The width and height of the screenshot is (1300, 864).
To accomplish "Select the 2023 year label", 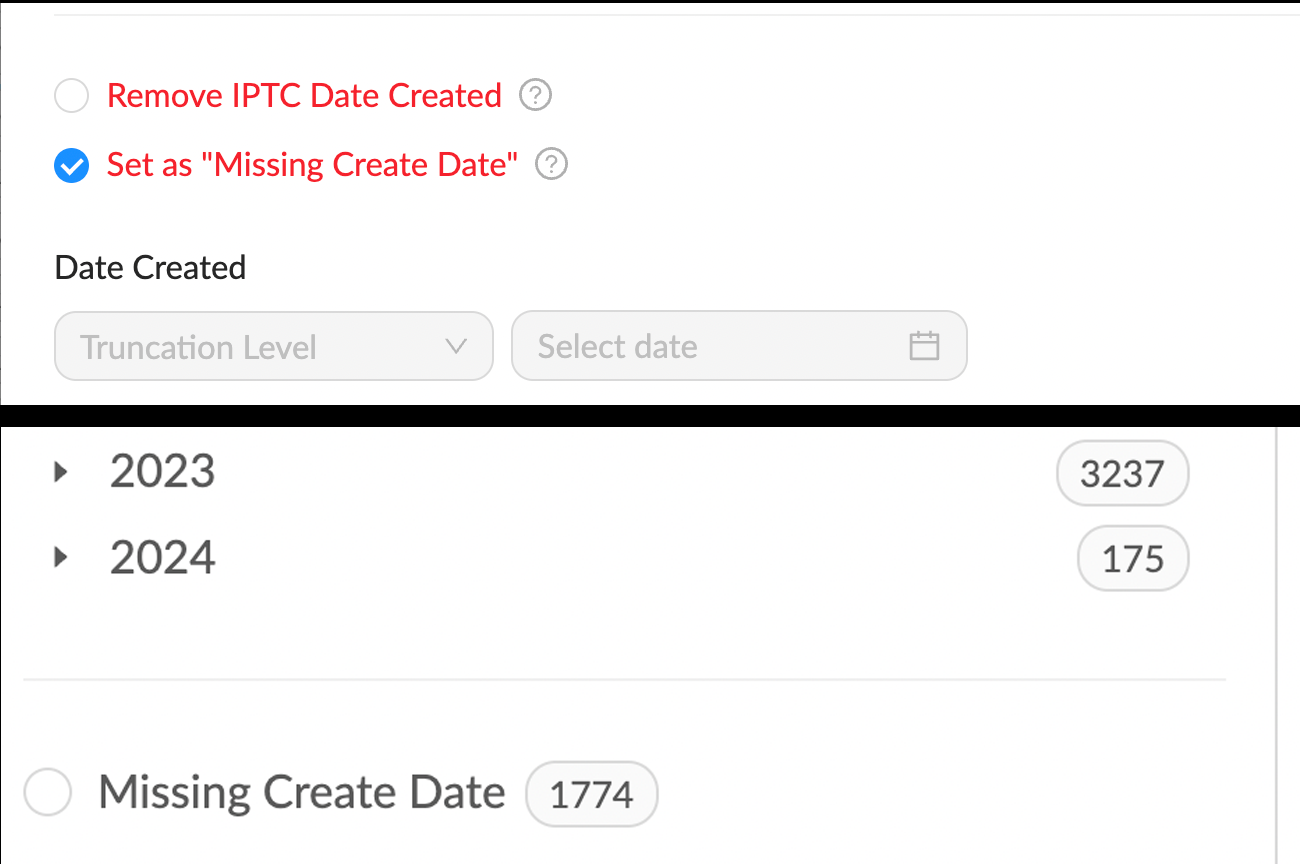I will [162, 471].
